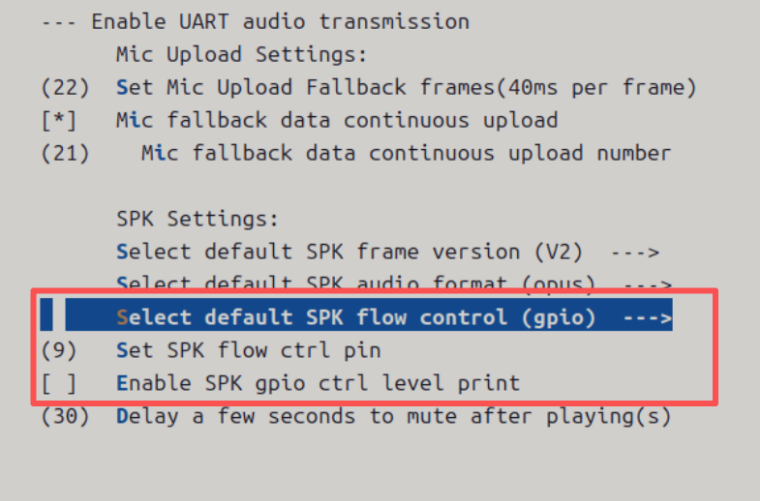The image size is (760, 501).
Task: Select Mic fallback data continuous upload number entry
Action: pos(406,154)
